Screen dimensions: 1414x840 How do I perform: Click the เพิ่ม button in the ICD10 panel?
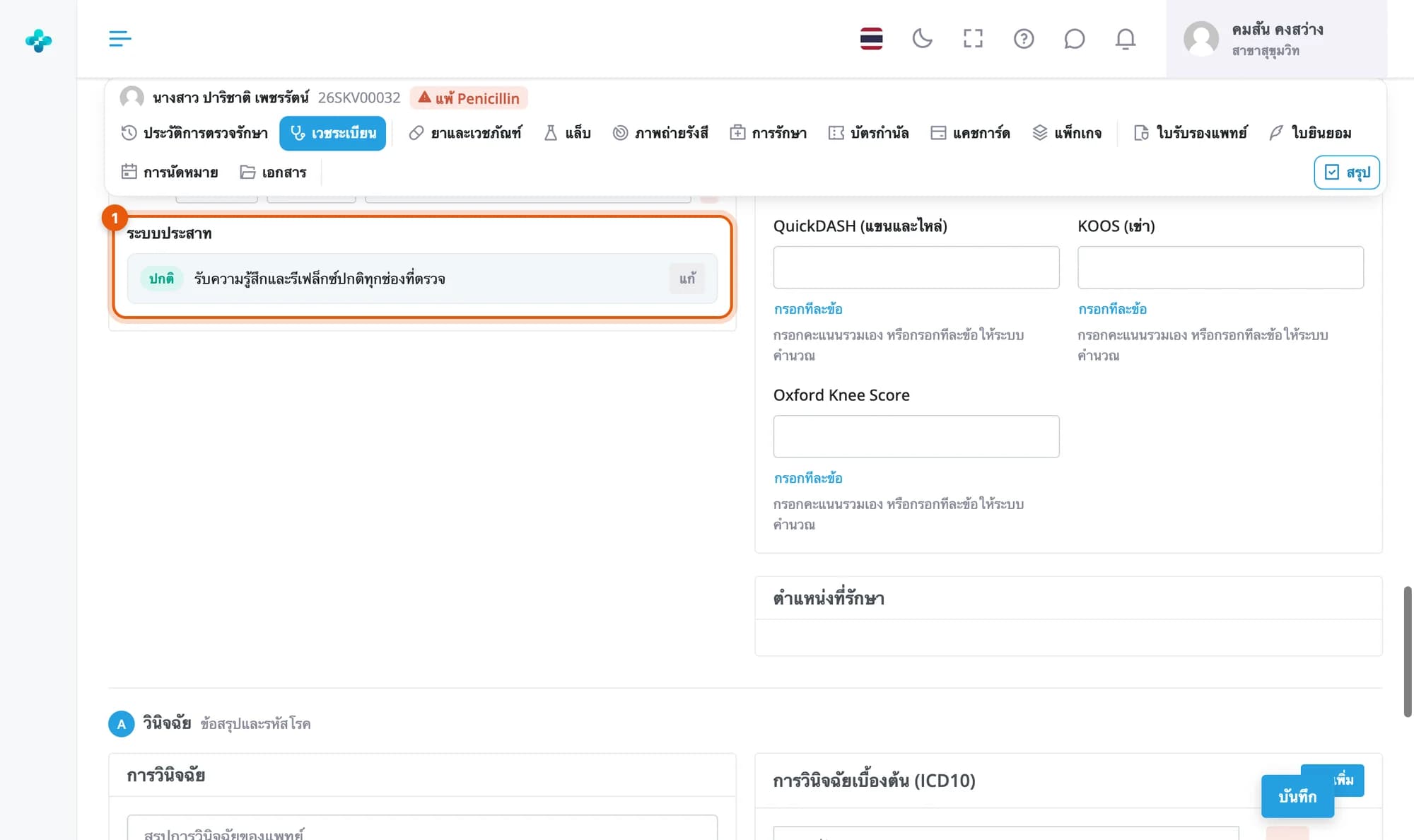pyautogui.click(x=1349, y=780)
